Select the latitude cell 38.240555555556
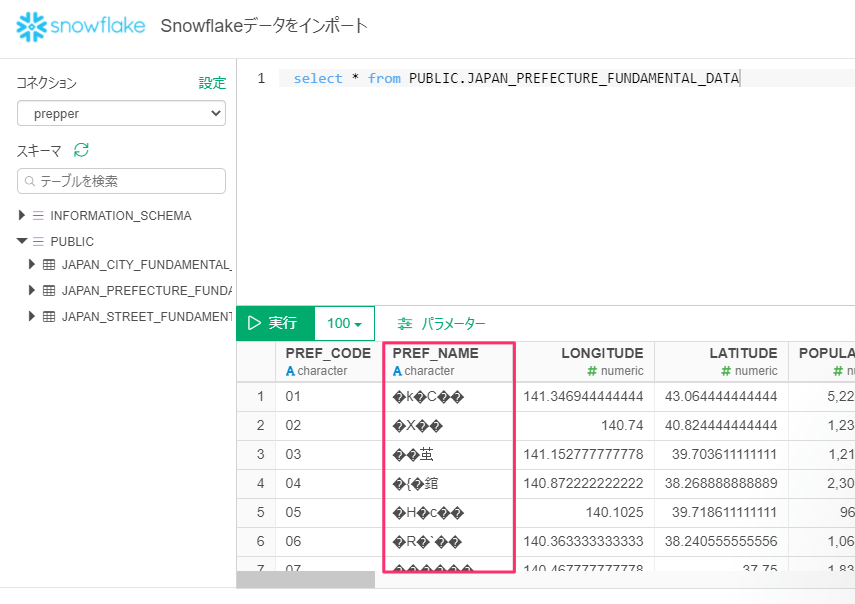 coord(721,541)
